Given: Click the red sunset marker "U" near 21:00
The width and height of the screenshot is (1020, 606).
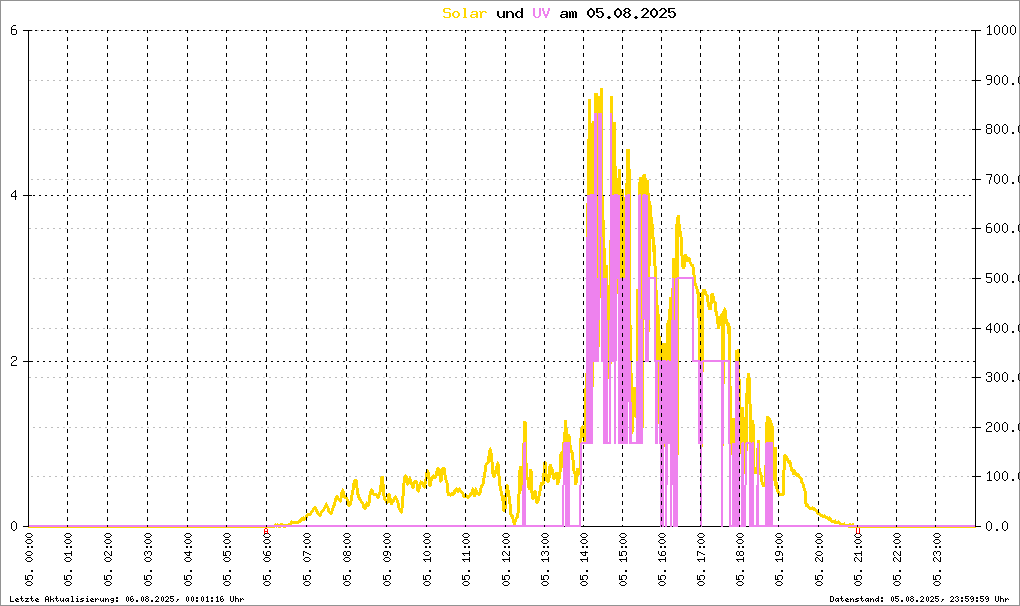Looking at the screenshot, I should click(857, 531).
